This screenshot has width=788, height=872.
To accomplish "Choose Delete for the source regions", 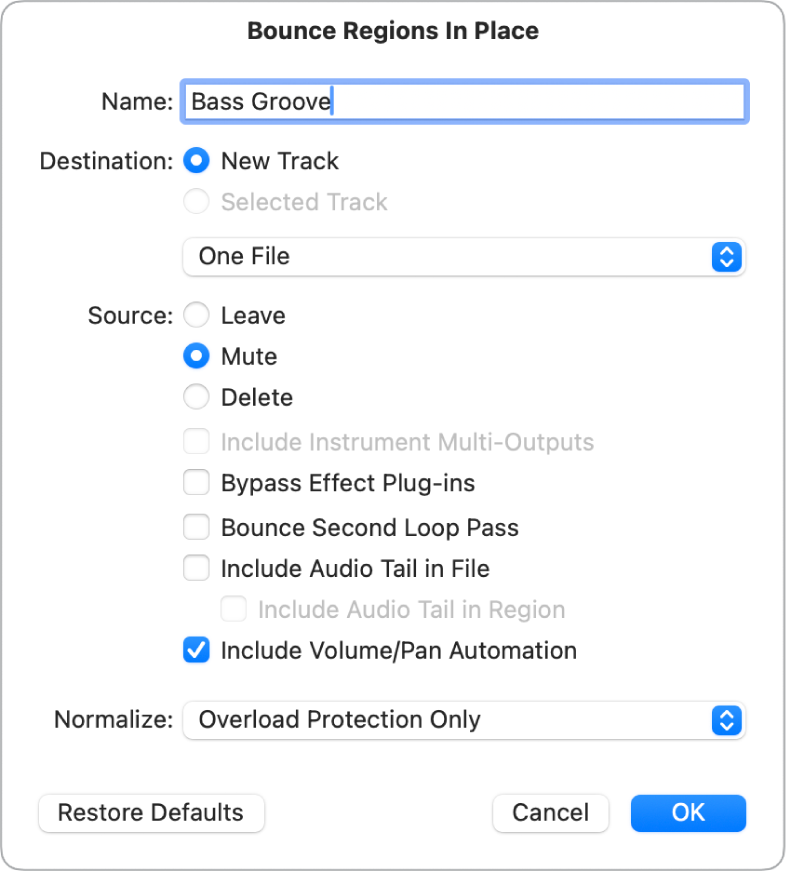I will point(196,397).
